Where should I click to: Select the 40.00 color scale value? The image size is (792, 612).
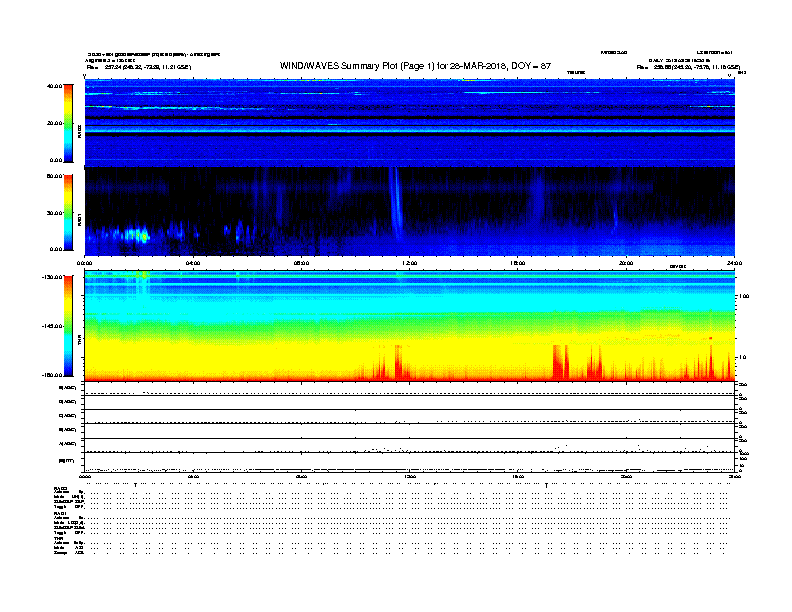55,86
